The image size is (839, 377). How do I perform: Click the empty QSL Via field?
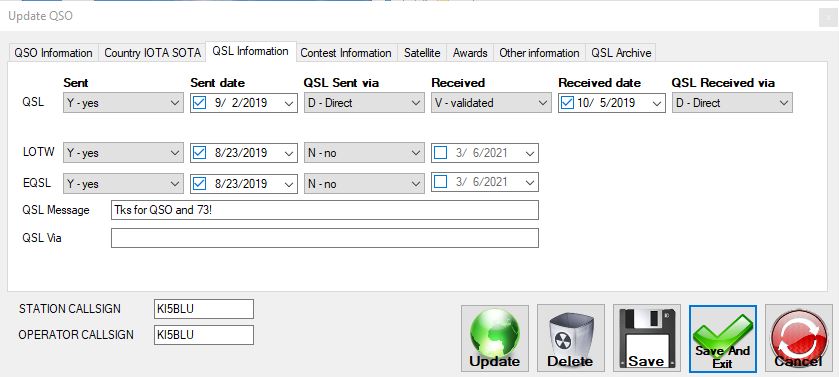pos(325,238)
